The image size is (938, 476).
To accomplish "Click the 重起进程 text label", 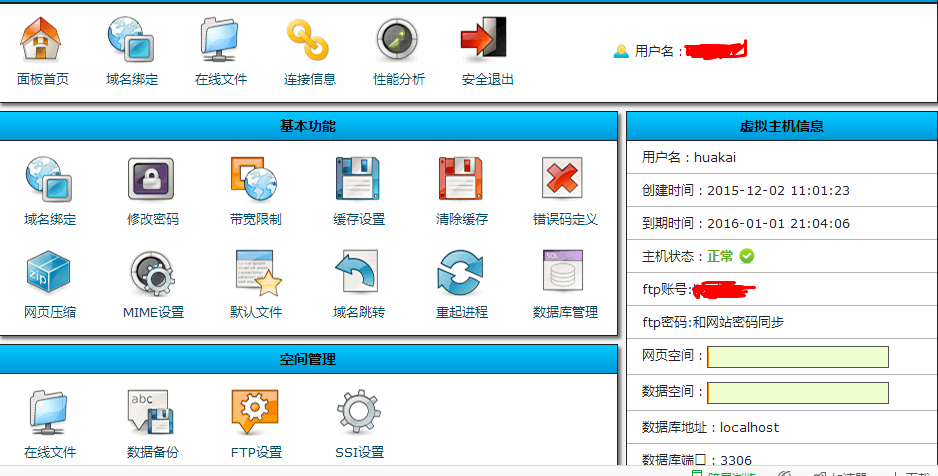I will [462, 312].
